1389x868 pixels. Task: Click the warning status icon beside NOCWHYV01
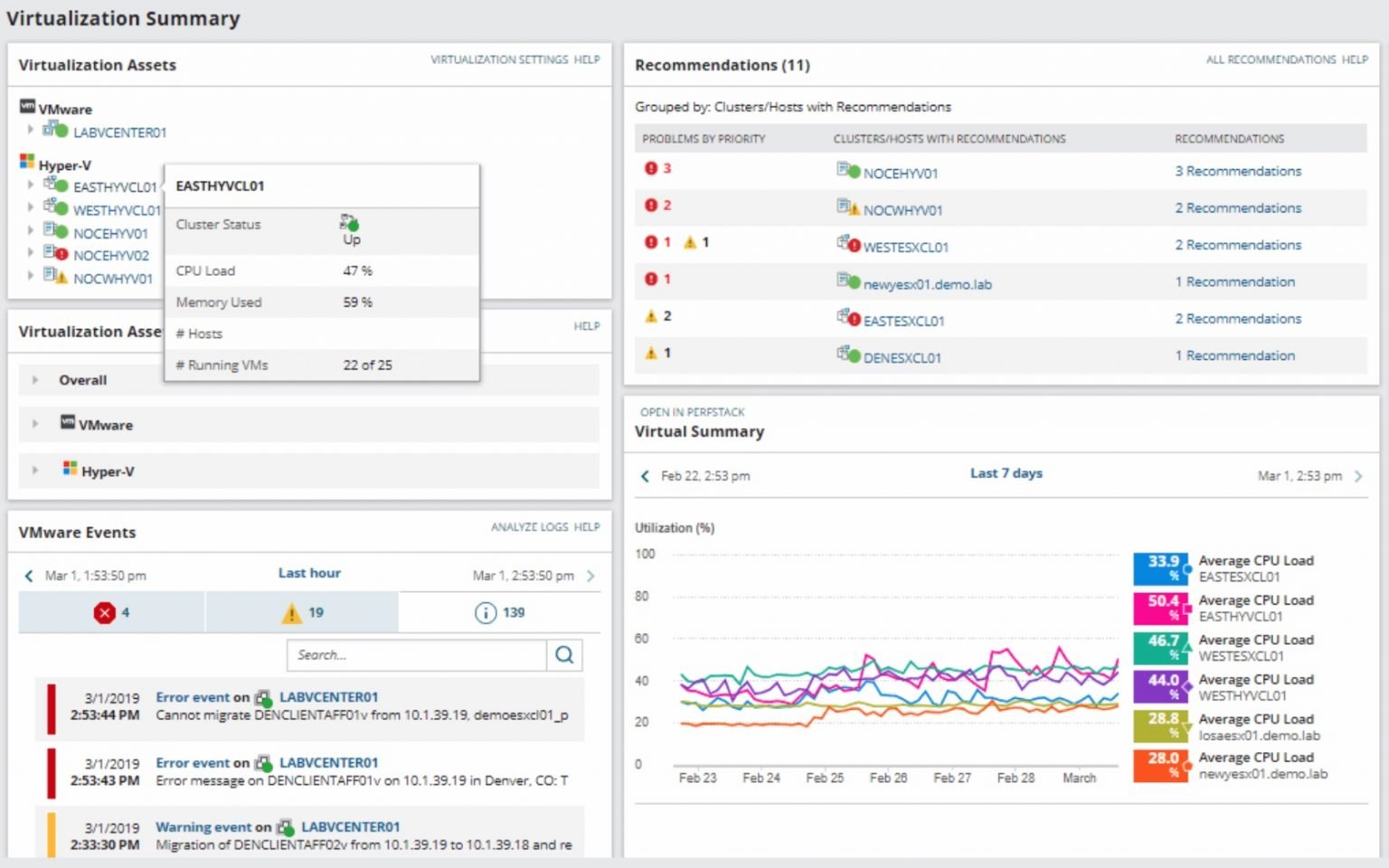point(62,278)
